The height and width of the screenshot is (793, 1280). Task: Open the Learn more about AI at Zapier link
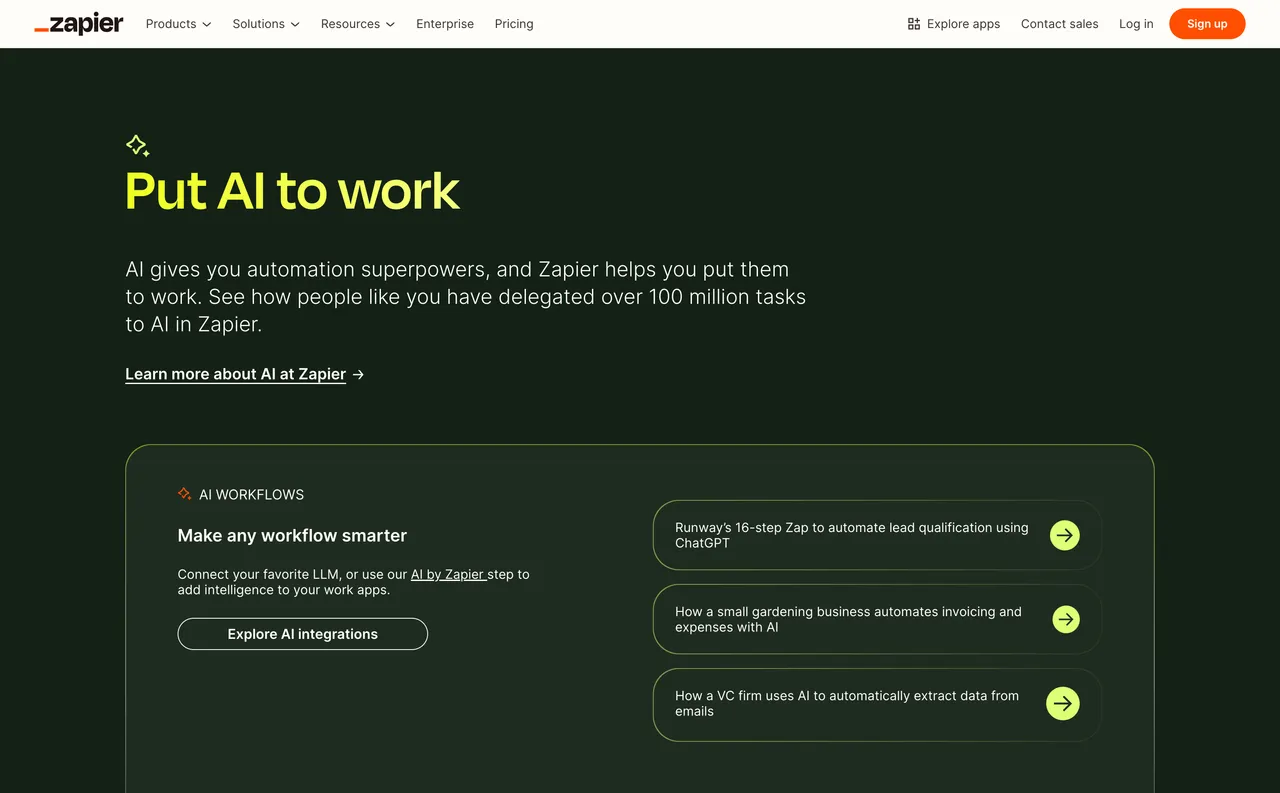pos(235,373)
